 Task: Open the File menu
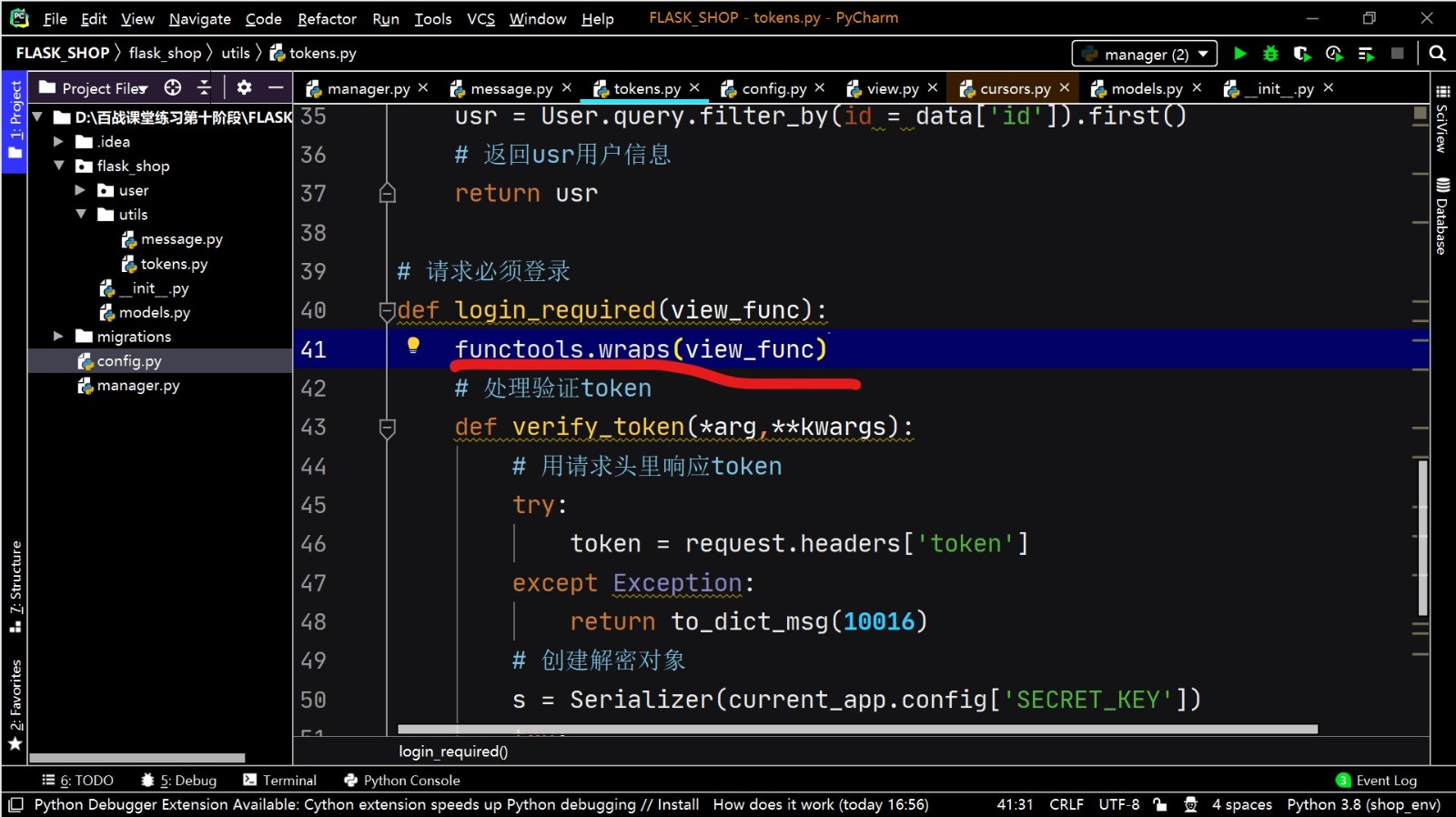[55, 18]
